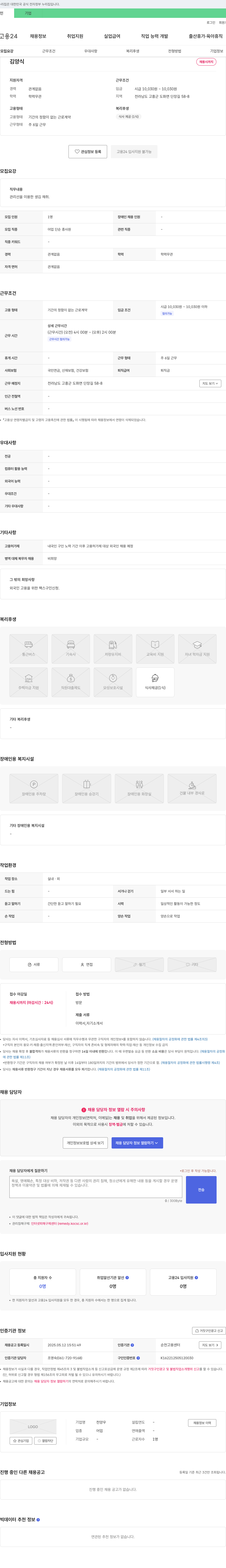The height and width of the screenshot is (1568, 226).
Task: Click the question textarea for 채용 담당자
Action: (96, 1187)
